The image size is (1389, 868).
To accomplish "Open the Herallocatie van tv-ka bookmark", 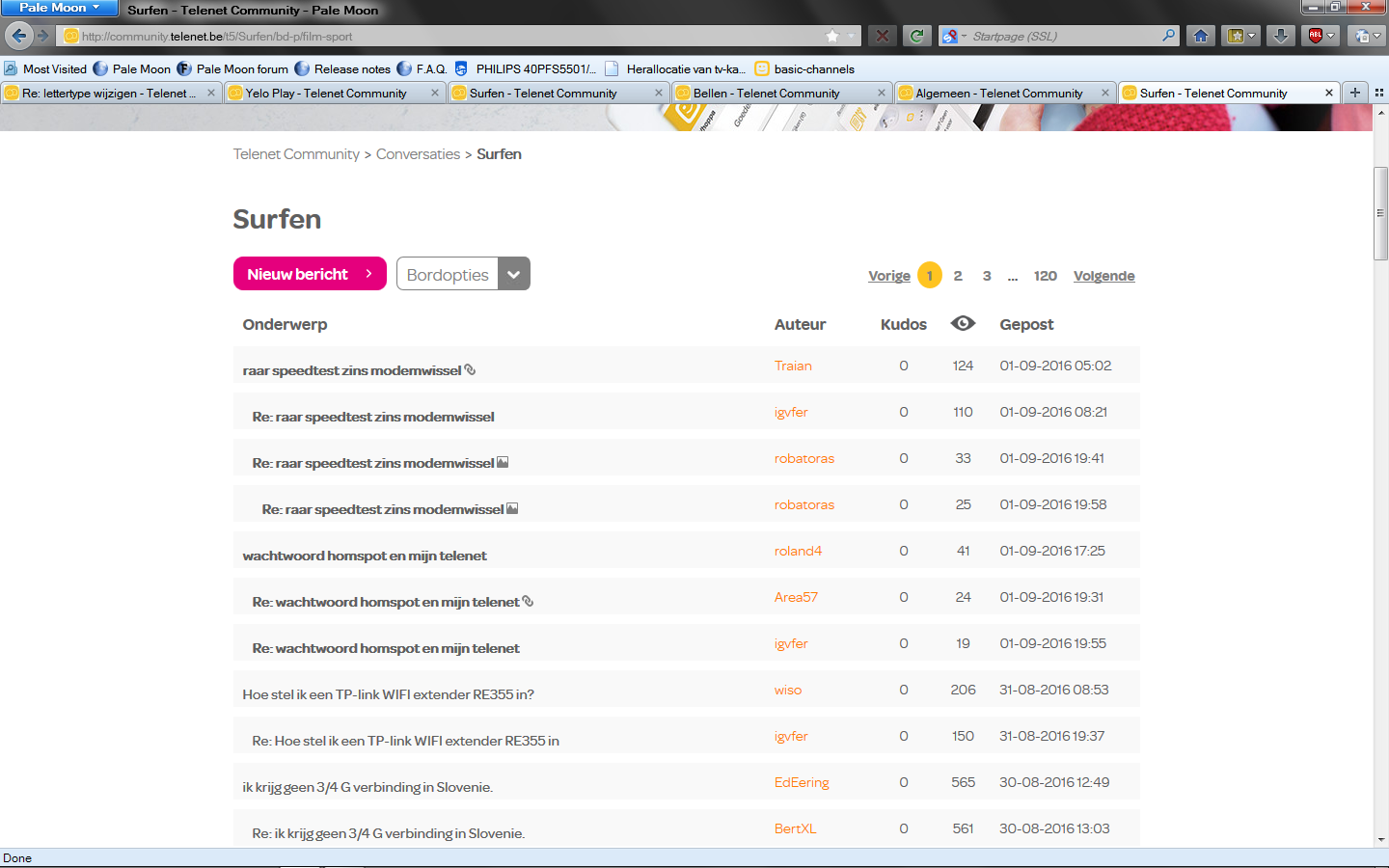I will (x=675, y=68).
